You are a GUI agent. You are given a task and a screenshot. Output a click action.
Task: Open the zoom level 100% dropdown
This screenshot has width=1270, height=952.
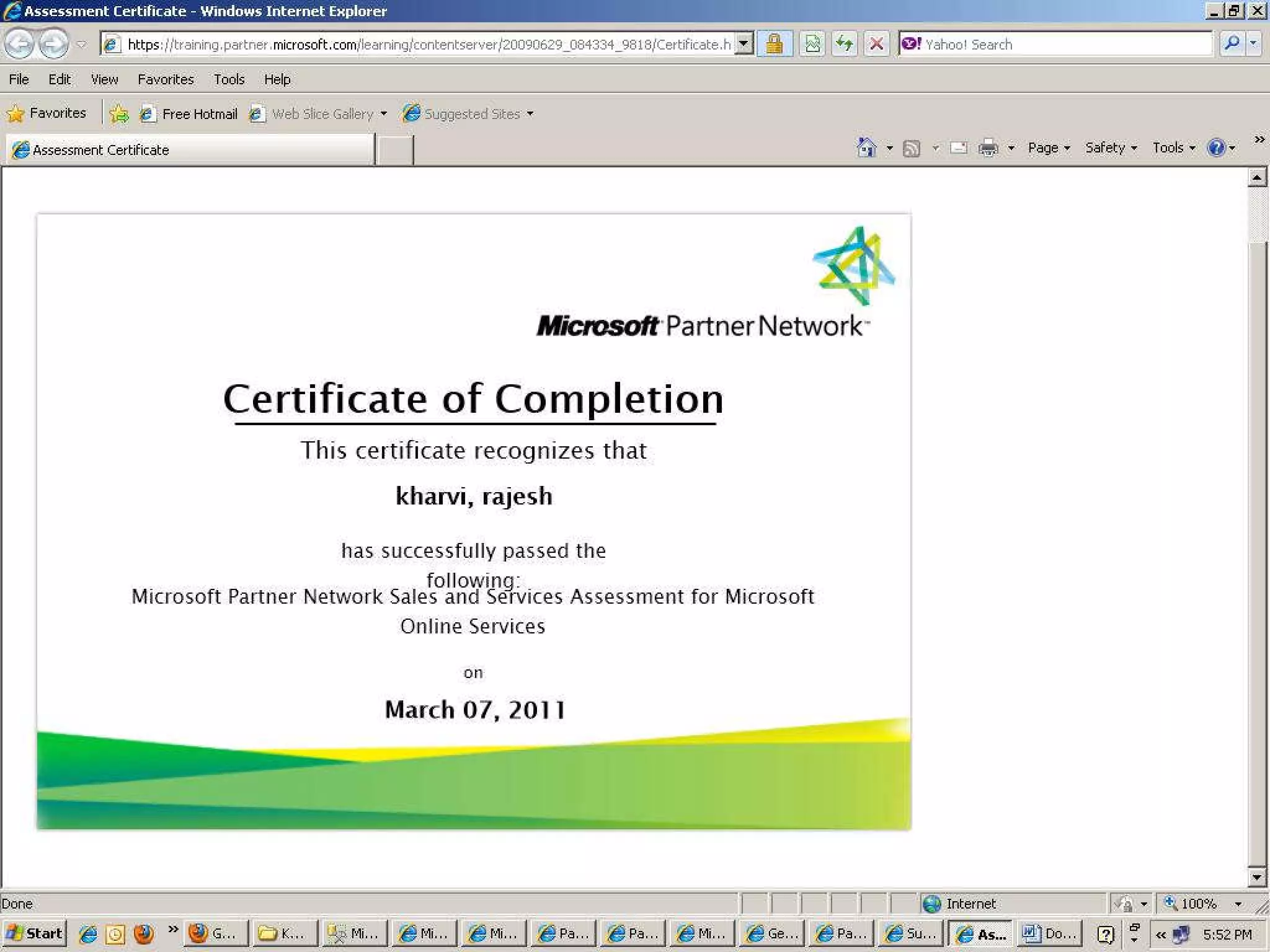(x=1238, y=904)
